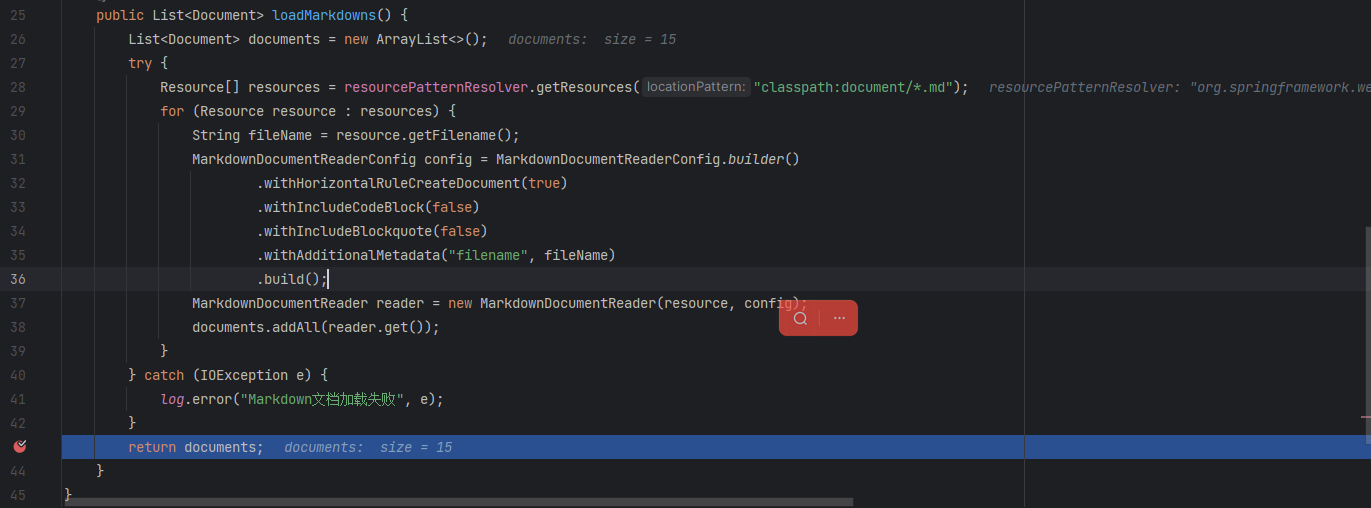Click line number 25 in the gutter

click(x=18, y=15)
